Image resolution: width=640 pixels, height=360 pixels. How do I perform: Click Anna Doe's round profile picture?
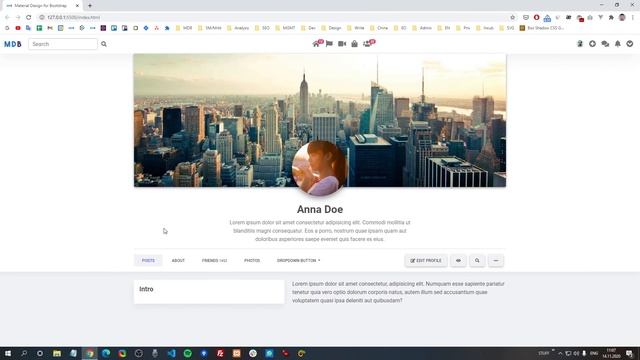click(320, 168)
